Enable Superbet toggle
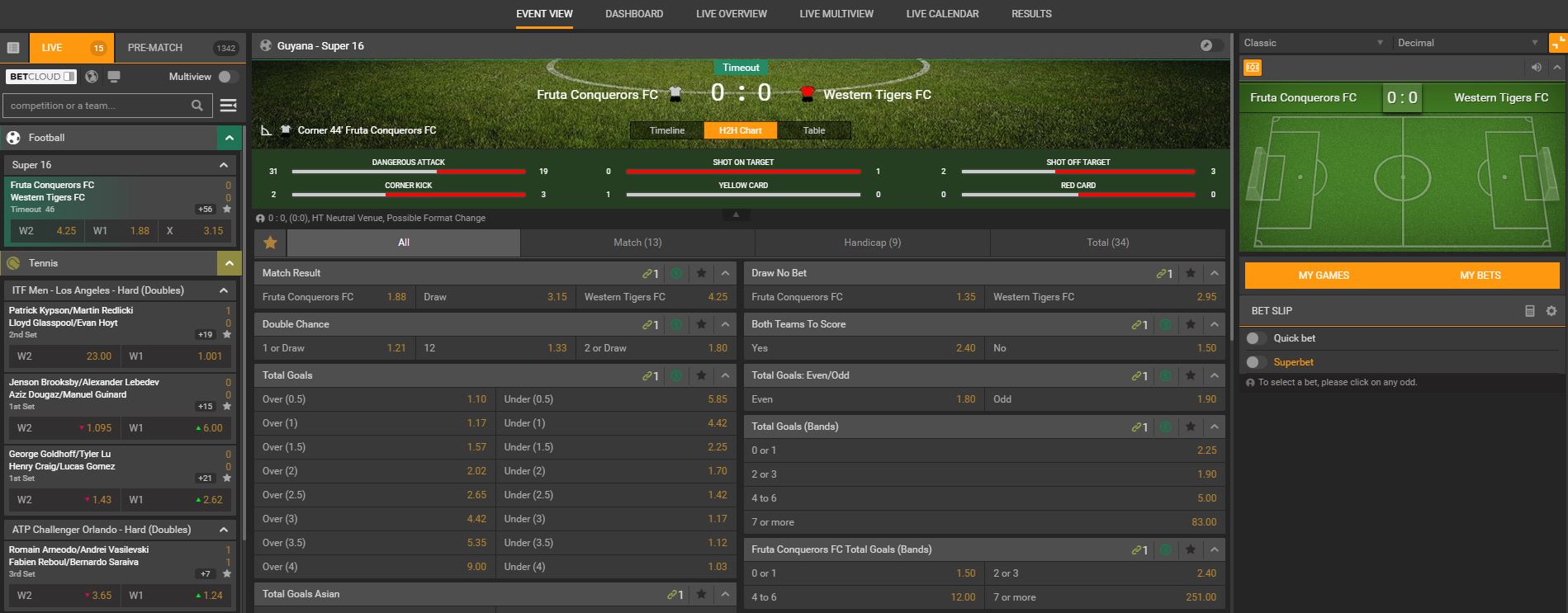 tap(1256, 362)
